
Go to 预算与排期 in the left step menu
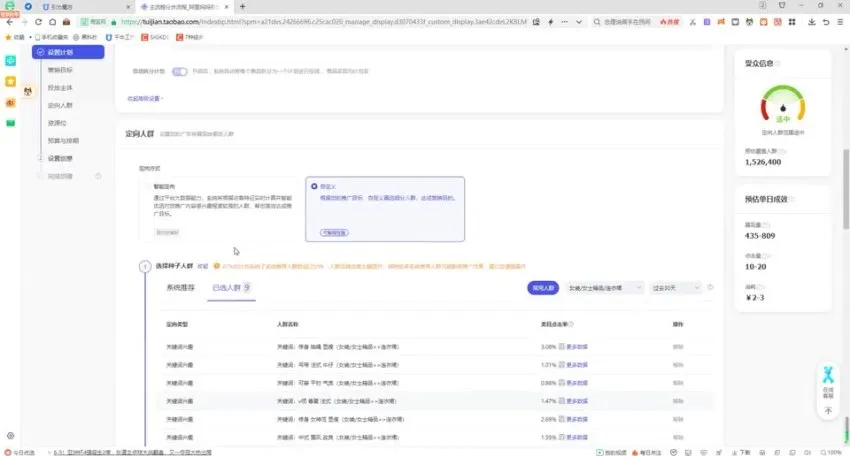tap(62, 141)
